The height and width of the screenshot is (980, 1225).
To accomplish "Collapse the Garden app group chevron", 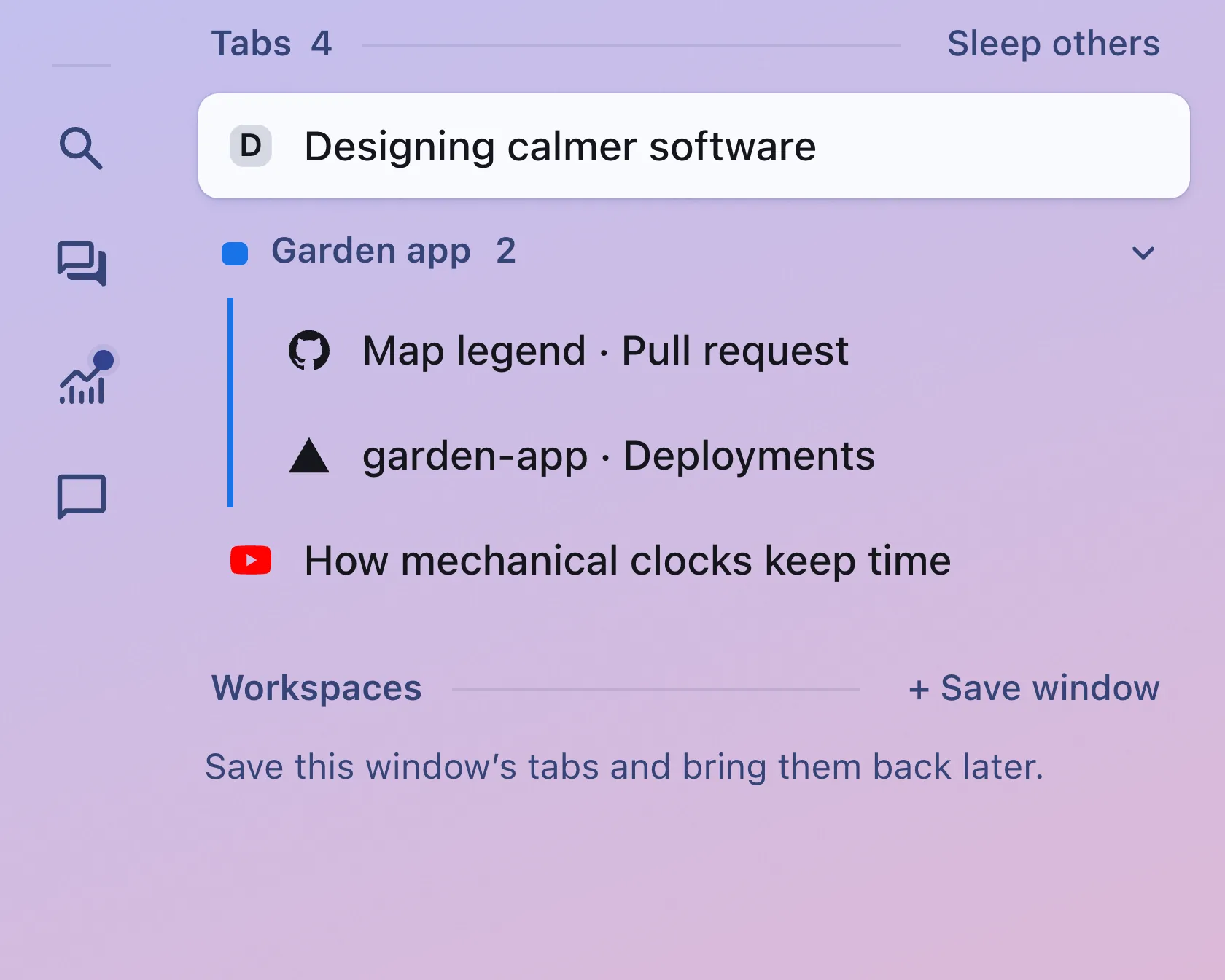I will click(1143, 253).
